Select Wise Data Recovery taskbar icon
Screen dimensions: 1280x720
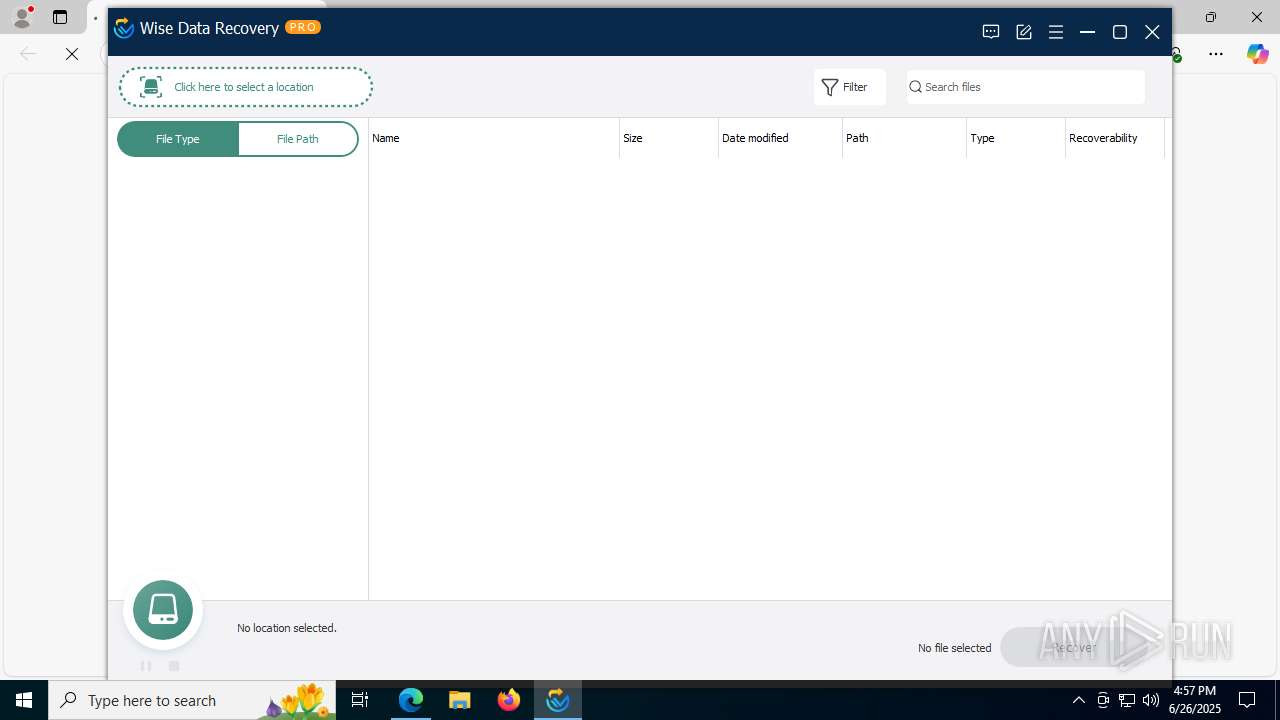point(558,700)
